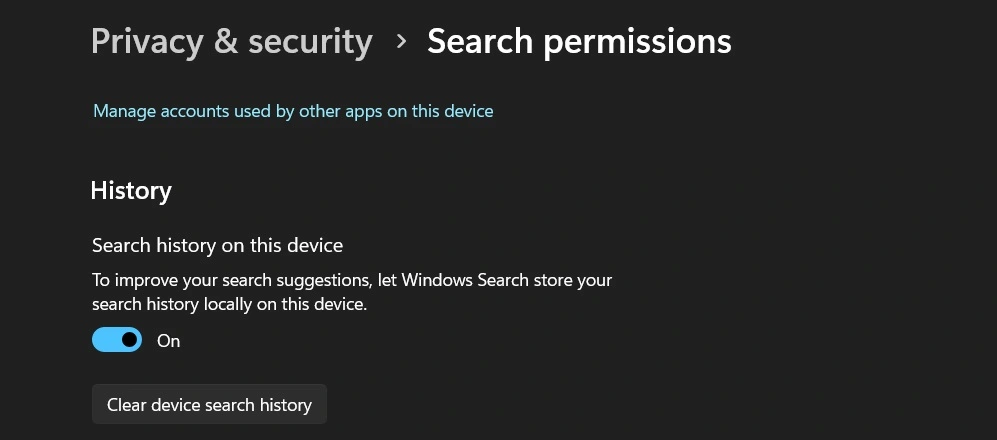Click the black knob of the search history switch
The image size is (997, 440).
coord(129,340)
